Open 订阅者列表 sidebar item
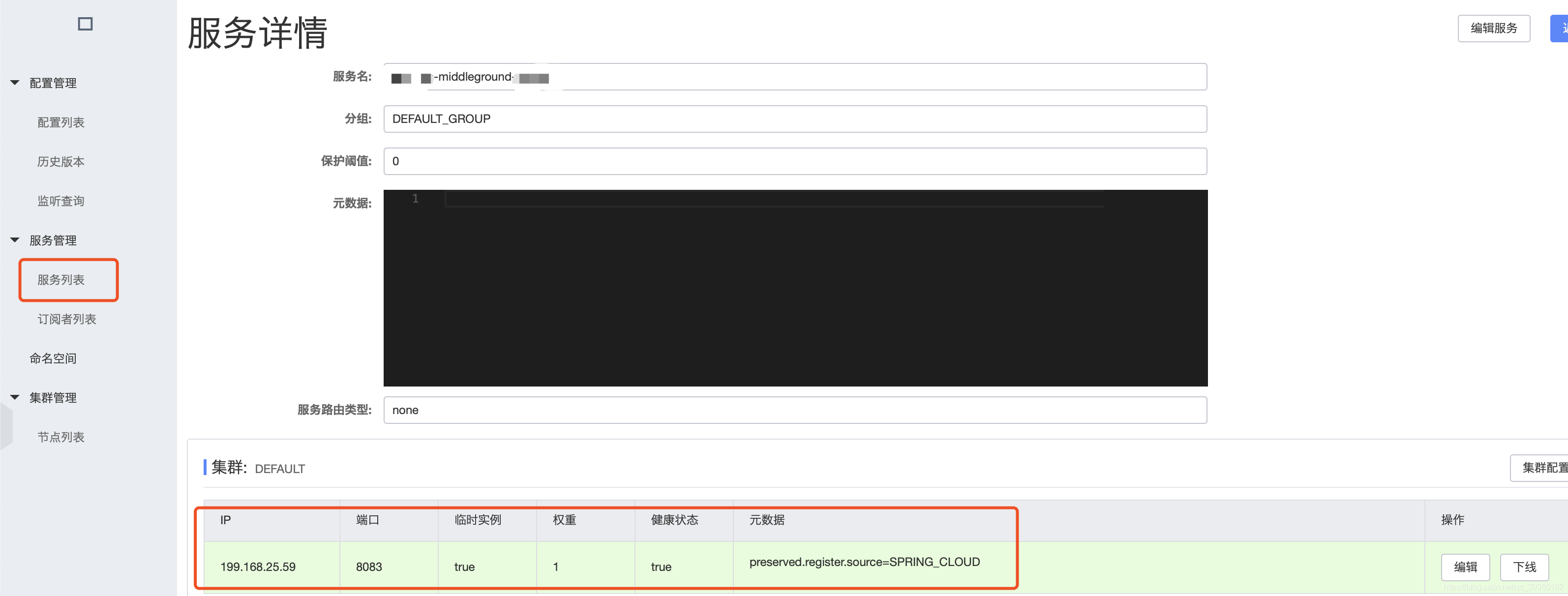Image resolution: width=1568 pixels, height=596 pixels. tap(67, 319)
